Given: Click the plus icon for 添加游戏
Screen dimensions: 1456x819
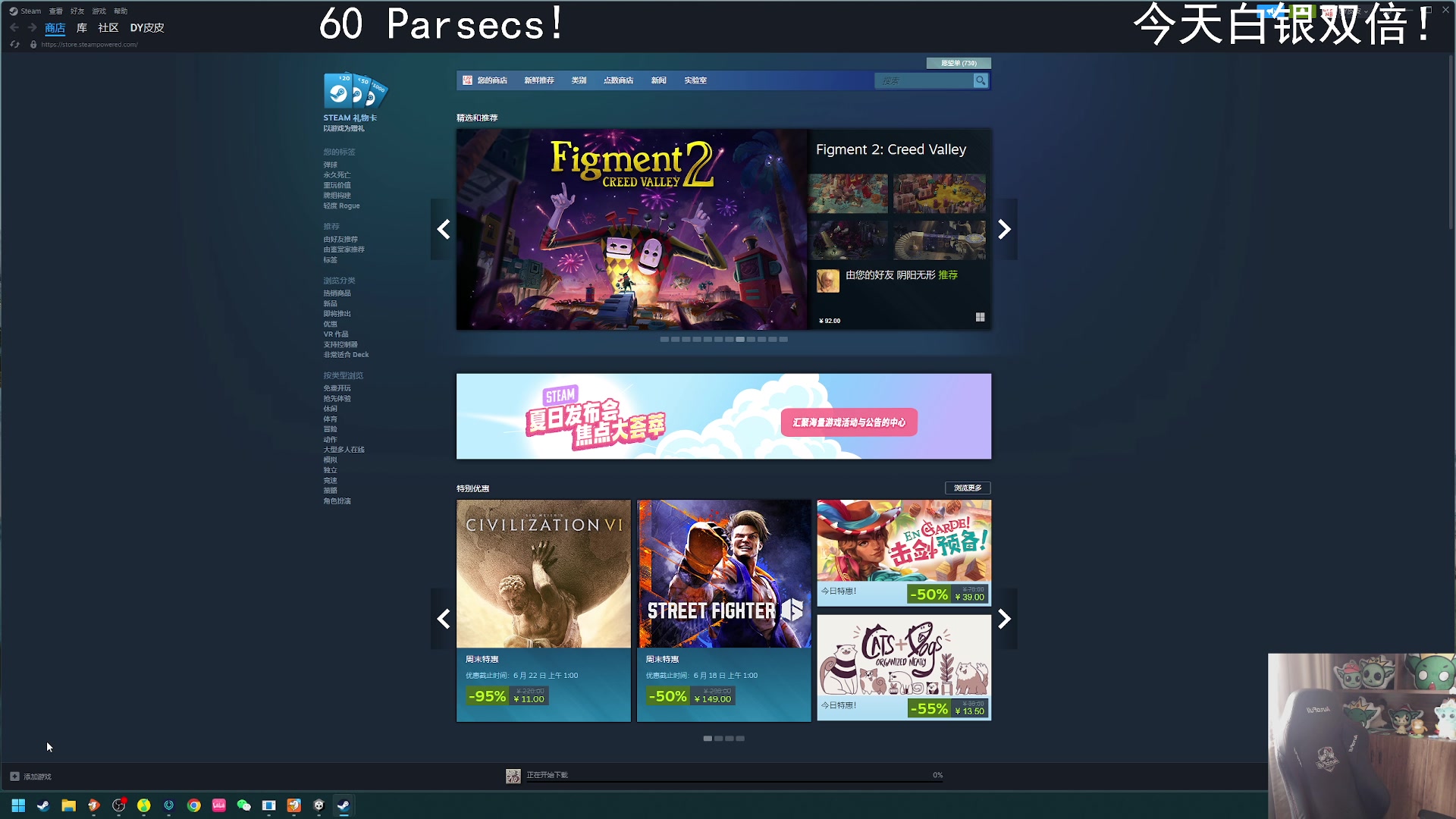Looking at the screenshot, I should (14, 777).
